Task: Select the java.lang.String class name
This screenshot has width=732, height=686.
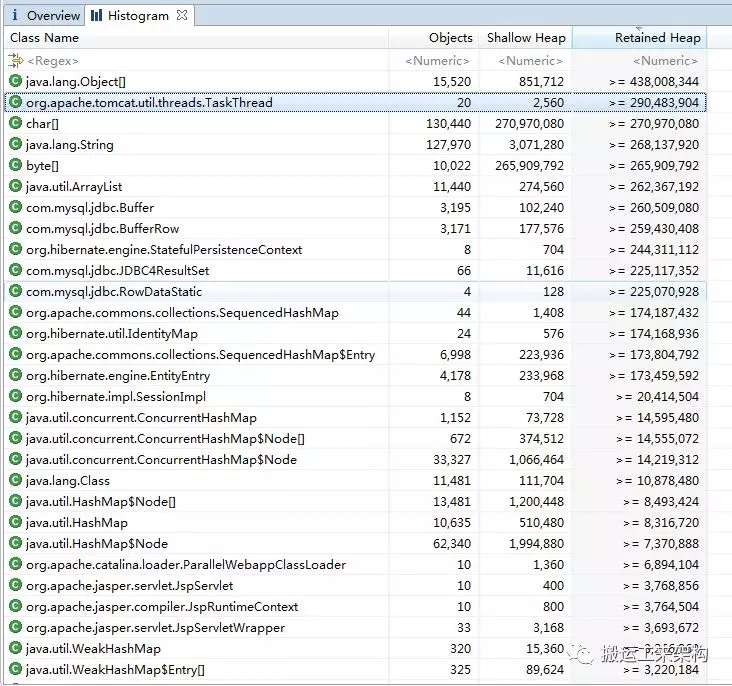Action: pyautogui.click(x=70, y=145)
